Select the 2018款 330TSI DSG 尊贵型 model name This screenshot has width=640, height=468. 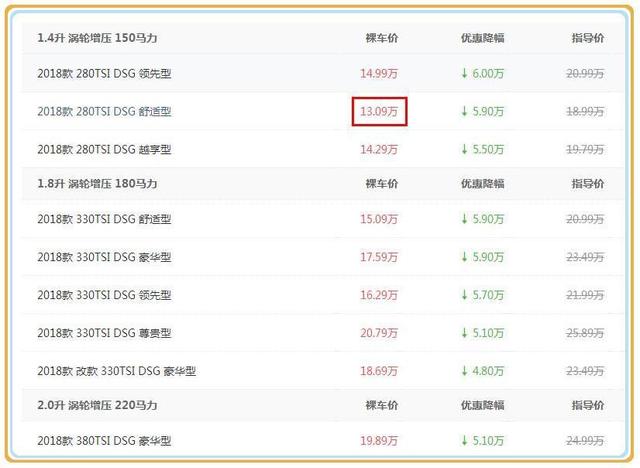tap(104, 333)
